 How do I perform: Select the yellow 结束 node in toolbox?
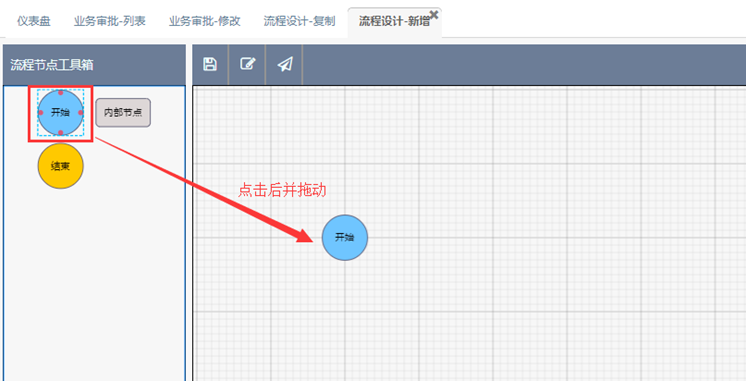click(60, 166)
